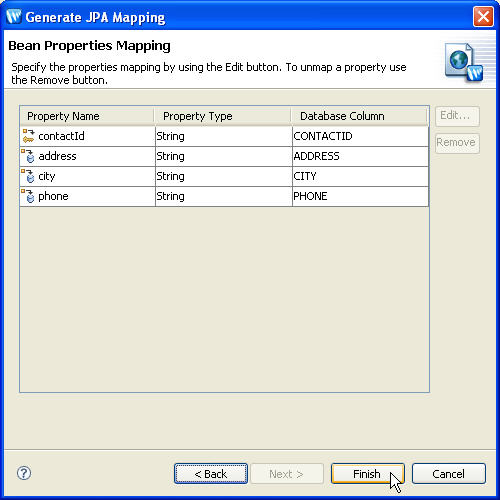500x500 pixels.
Task: Click the primary key icon beside contactId
Action: click(28, 136)
